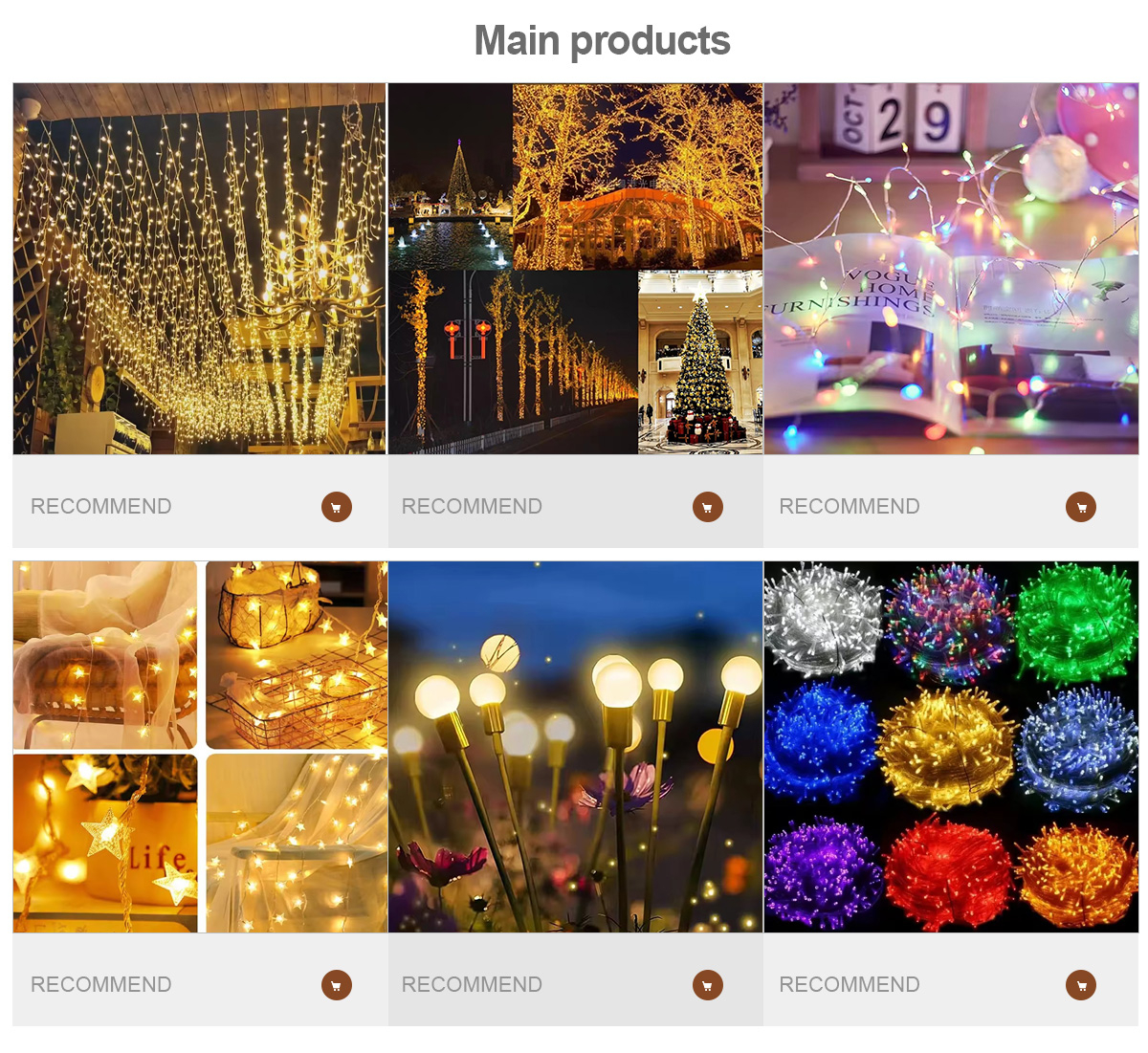1148x1053 pixels.
Task: Click the cart icon under tree lights collage
Action: pyautogui.click(x=708, y=507)
